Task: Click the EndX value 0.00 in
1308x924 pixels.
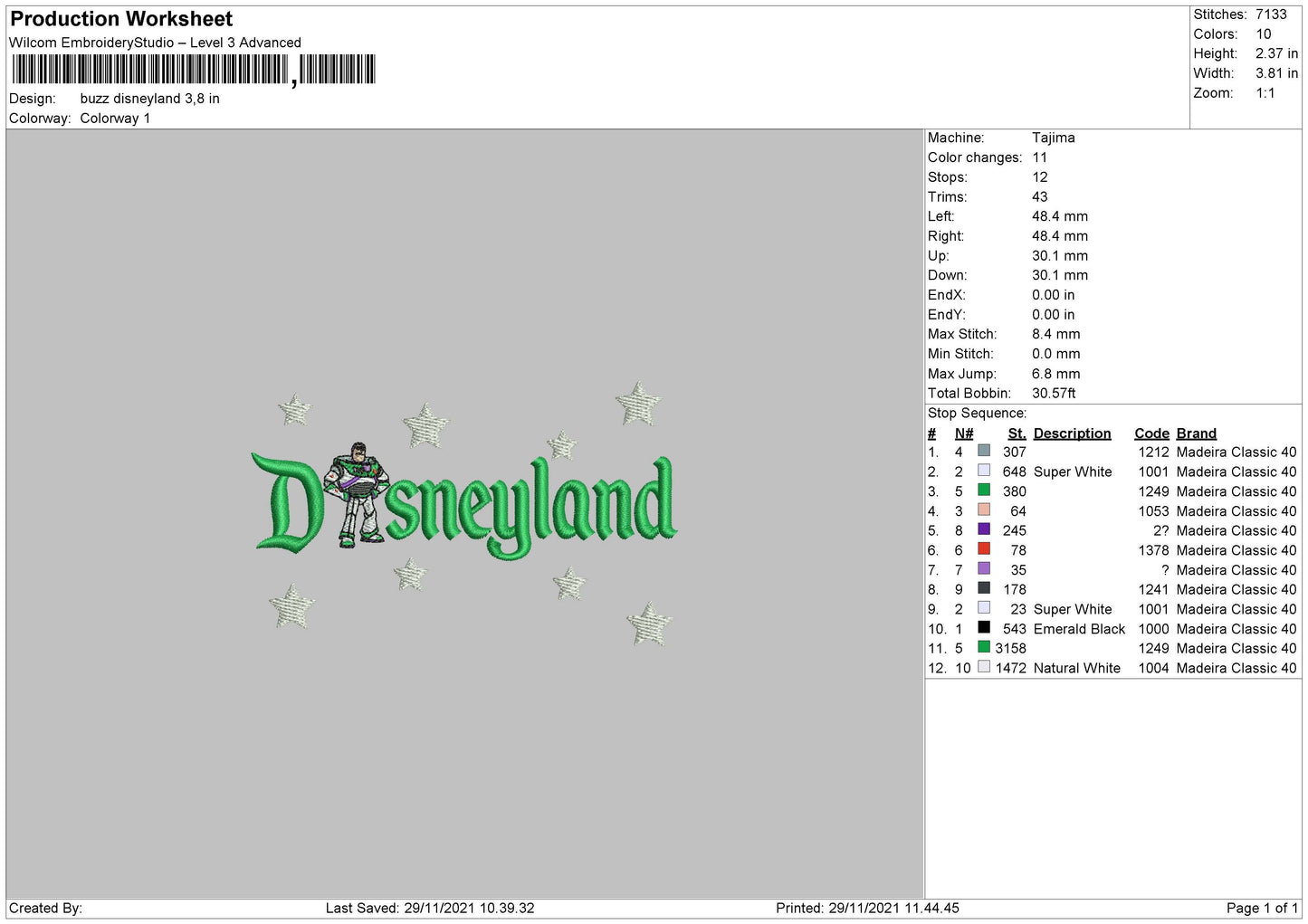Action: click(x=1054, y=295)
